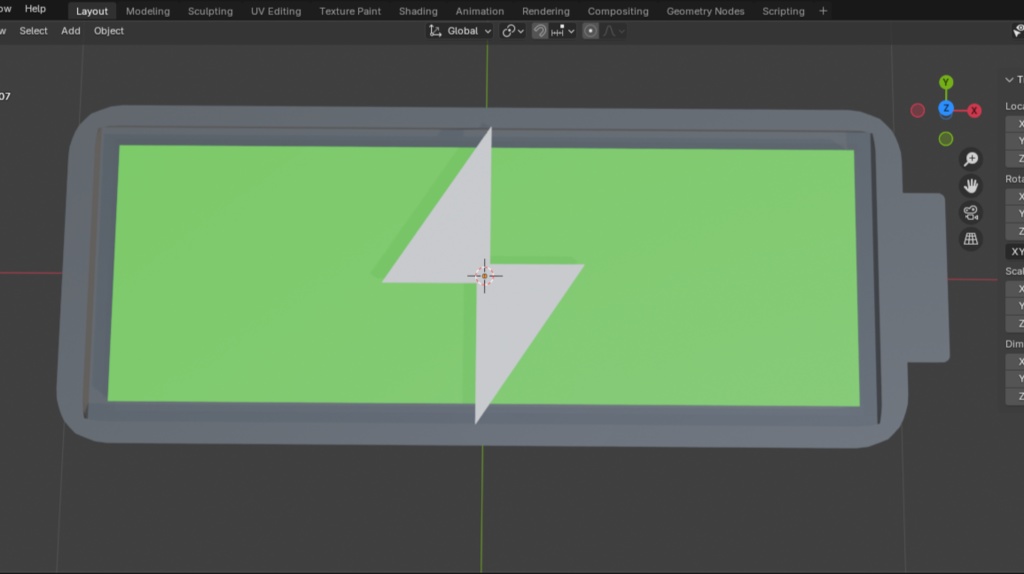
Task: Collapse the Transform panel chevron
Action: click(1010, 80)
